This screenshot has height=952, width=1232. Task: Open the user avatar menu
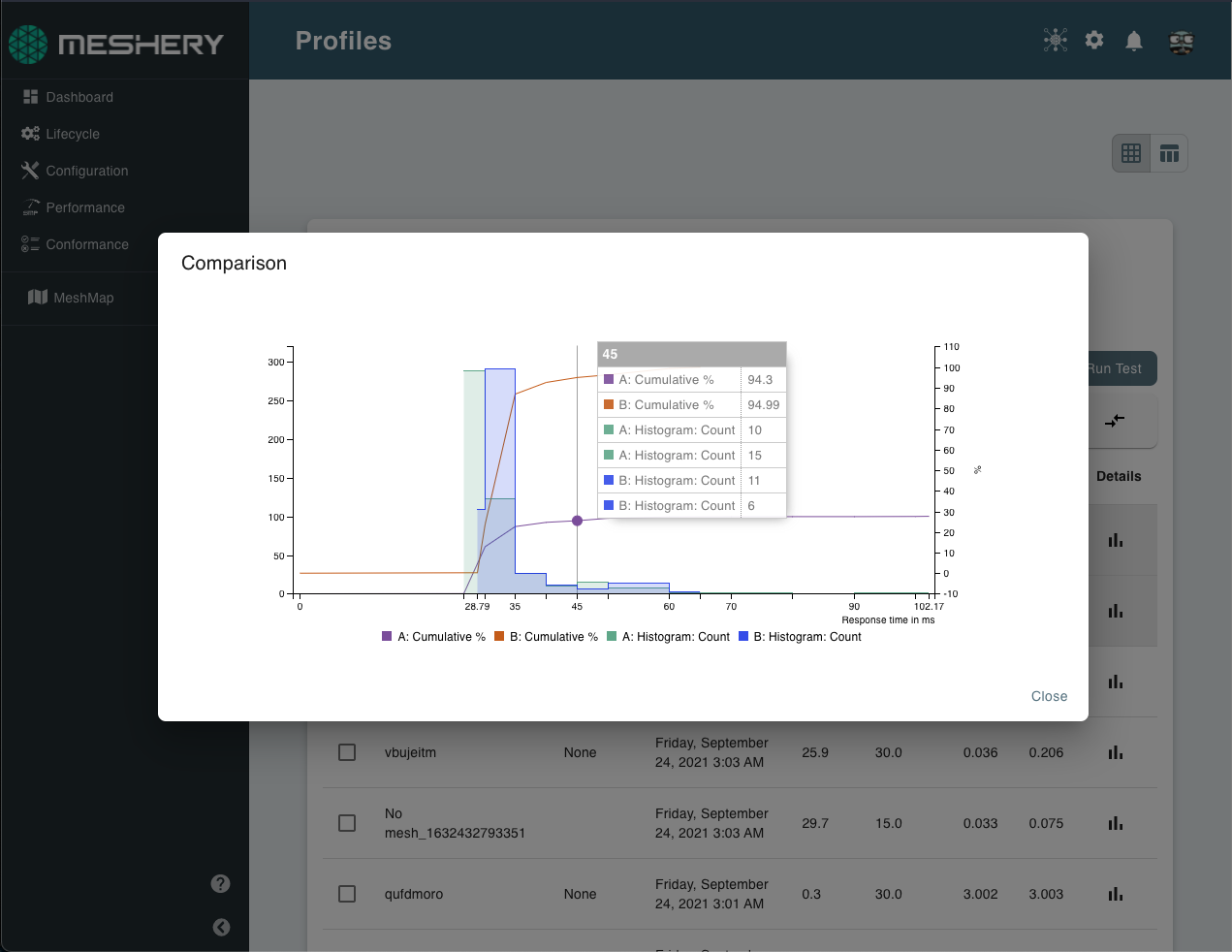tap(1181, 42)
